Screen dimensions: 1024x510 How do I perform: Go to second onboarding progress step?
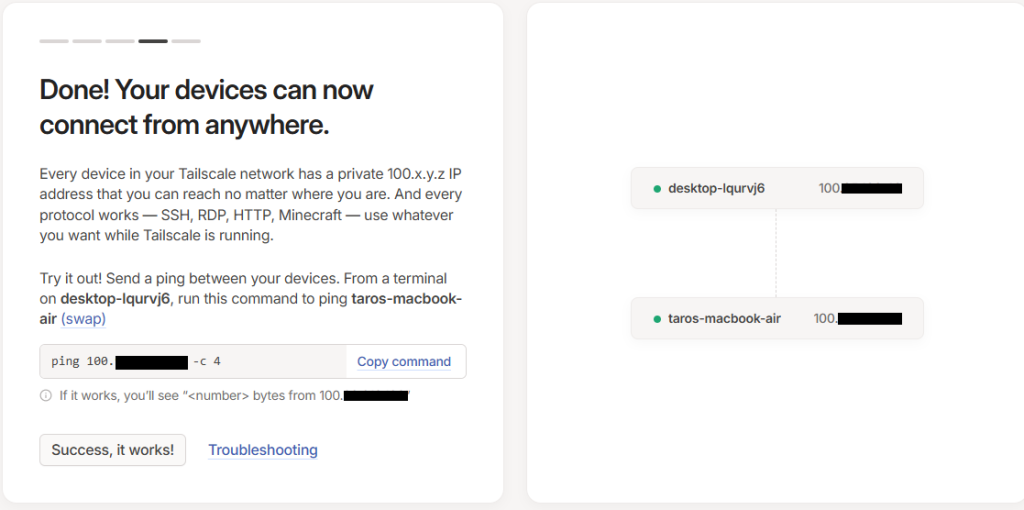point(87,41)
